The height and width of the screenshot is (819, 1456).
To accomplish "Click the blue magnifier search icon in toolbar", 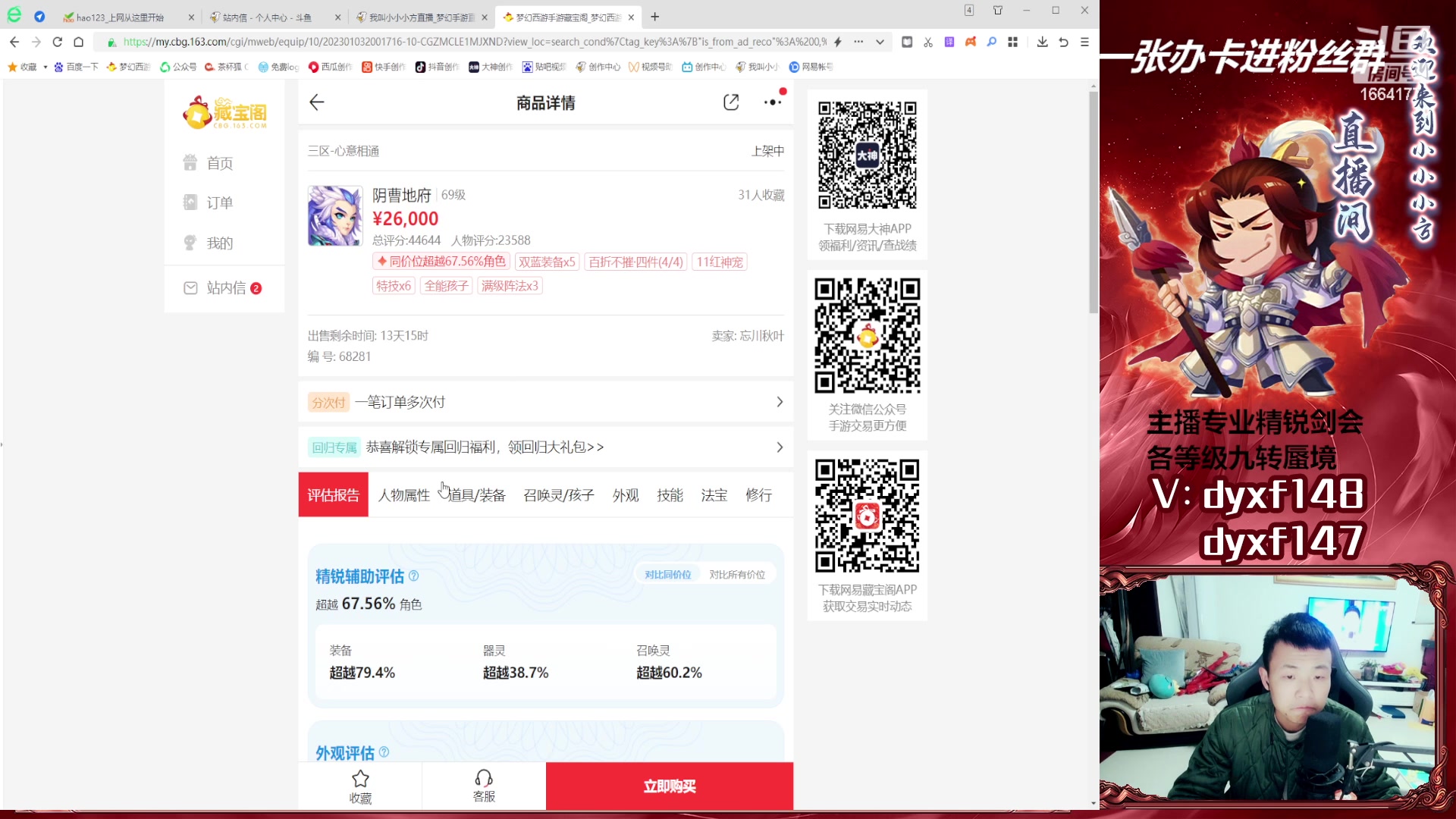I will click(x=991, y=42).
